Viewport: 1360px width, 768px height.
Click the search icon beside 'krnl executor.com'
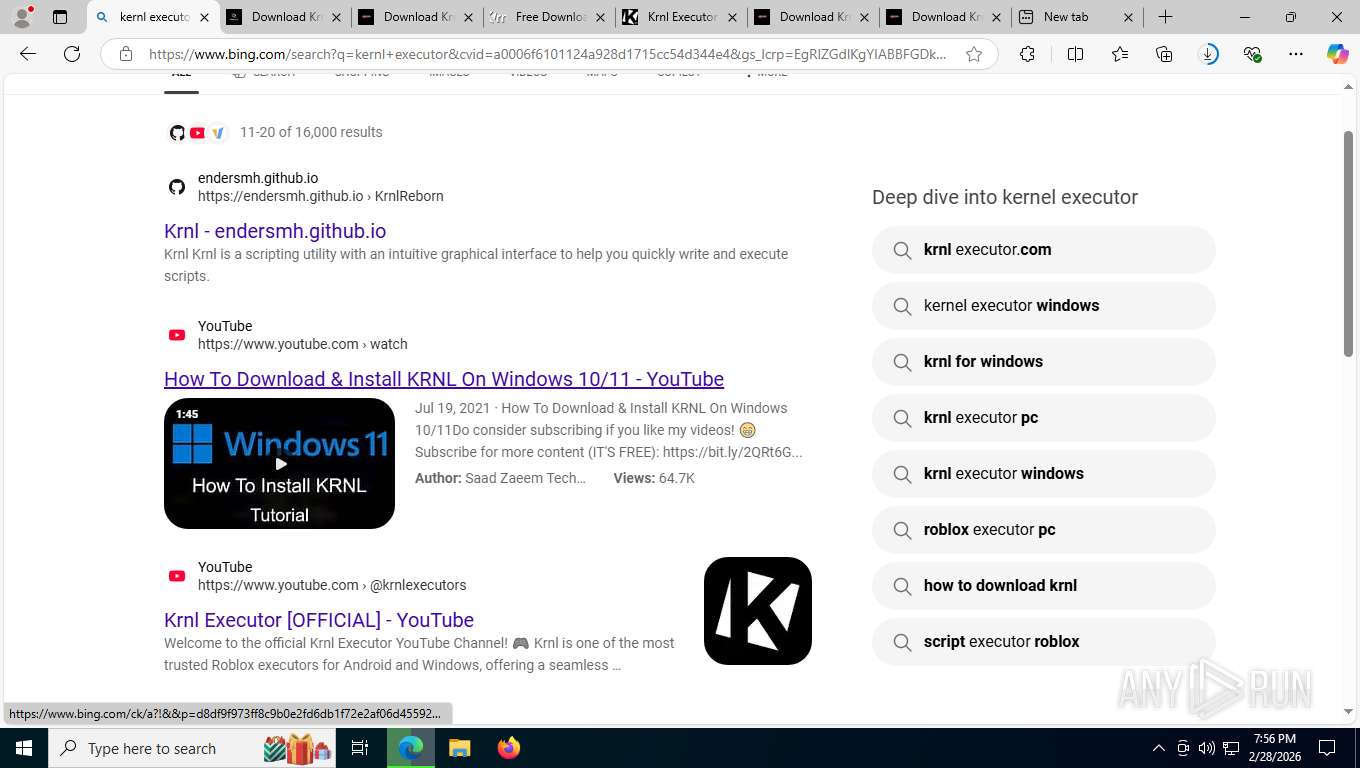(902, 250)
